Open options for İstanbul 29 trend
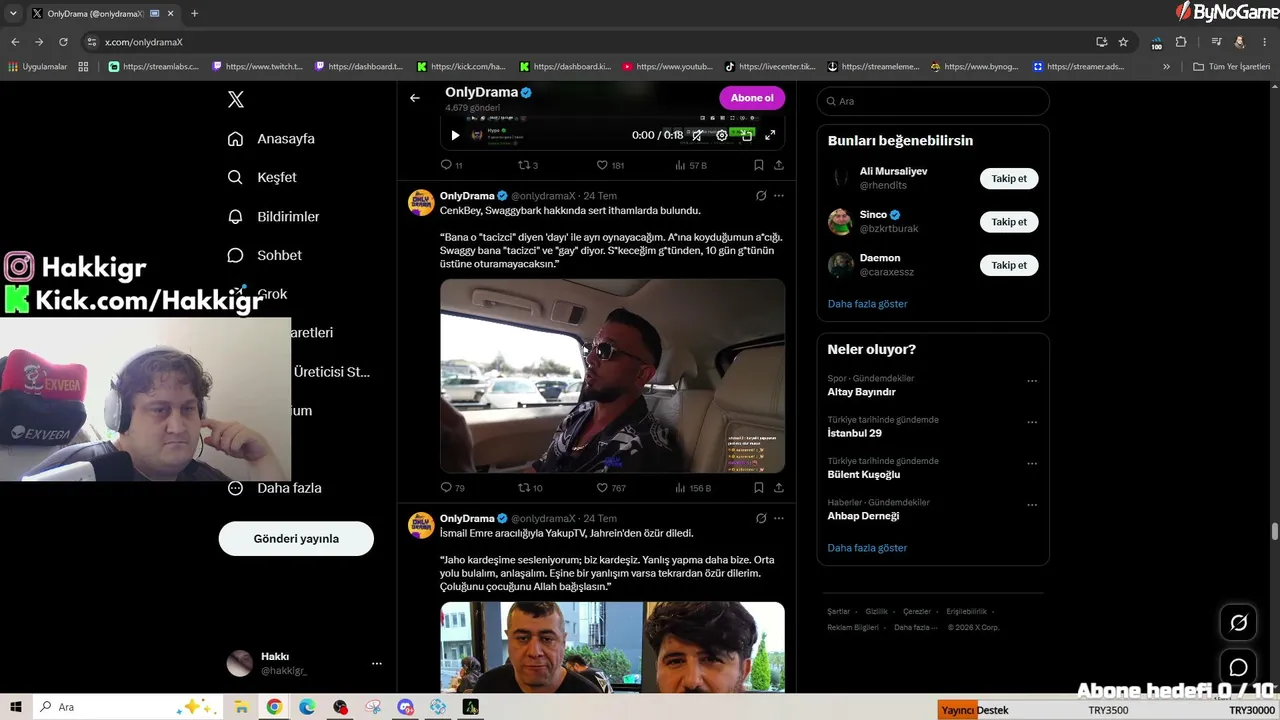This screenshot has width=1280, height=720. [1032, 422]
